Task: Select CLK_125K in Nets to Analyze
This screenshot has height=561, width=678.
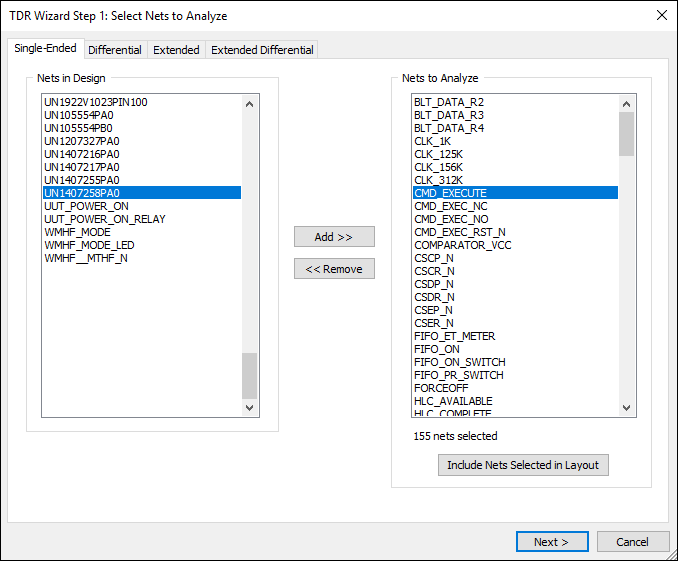Action: 438,154
